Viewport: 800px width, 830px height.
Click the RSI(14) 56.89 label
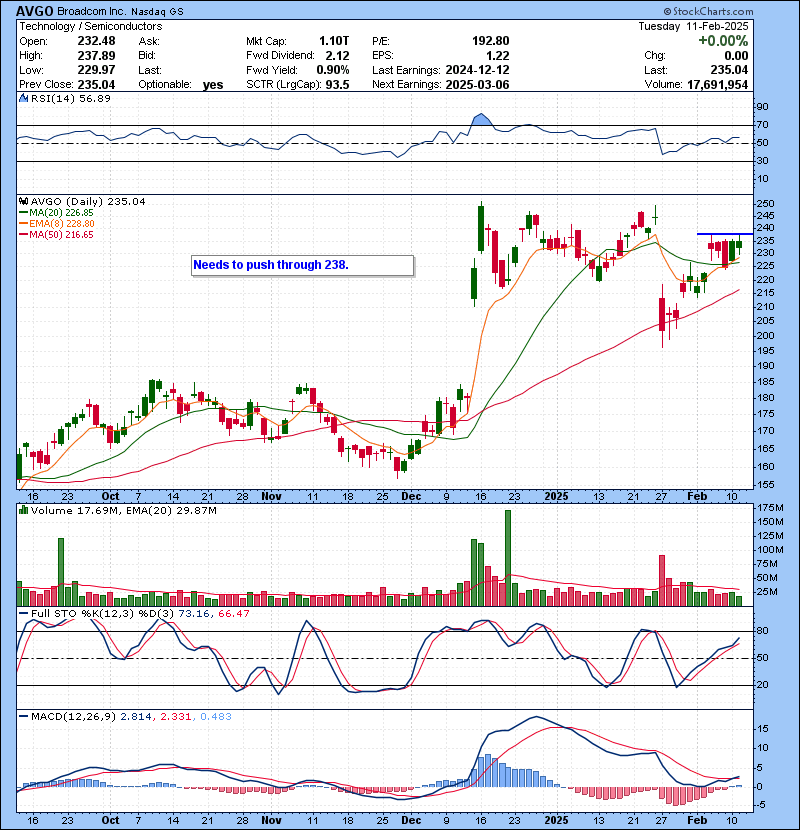(x=70, y=98)
